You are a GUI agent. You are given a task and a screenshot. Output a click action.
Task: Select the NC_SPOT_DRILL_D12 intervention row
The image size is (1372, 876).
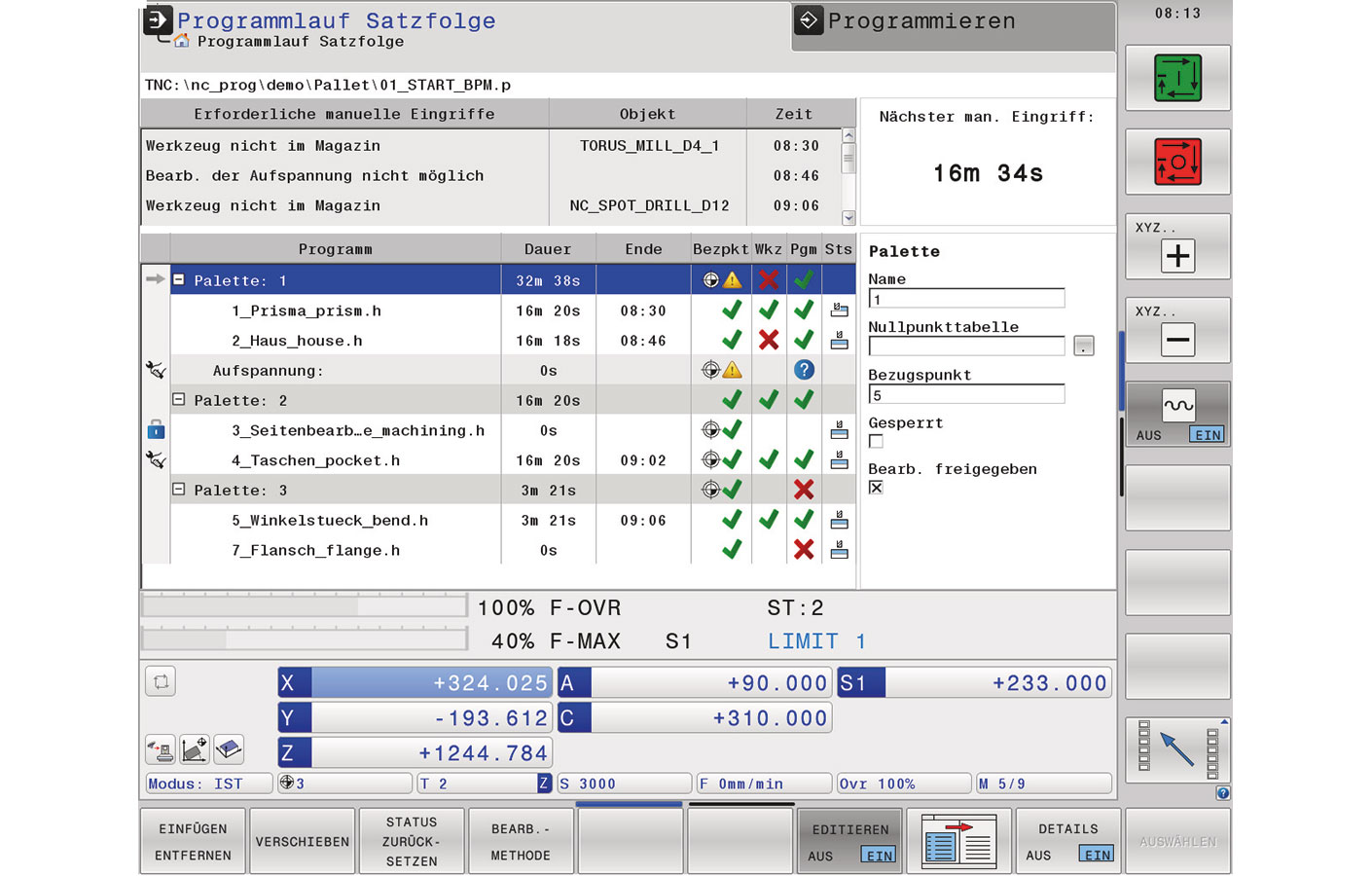click(491, 206)
